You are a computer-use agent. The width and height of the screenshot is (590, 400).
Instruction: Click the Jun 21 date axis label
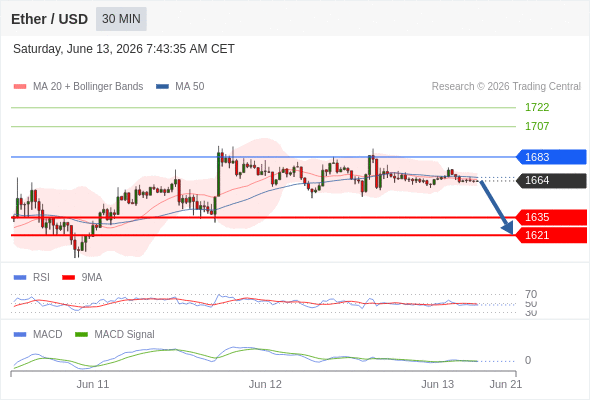pyautogui.click(x=506, y=384)
